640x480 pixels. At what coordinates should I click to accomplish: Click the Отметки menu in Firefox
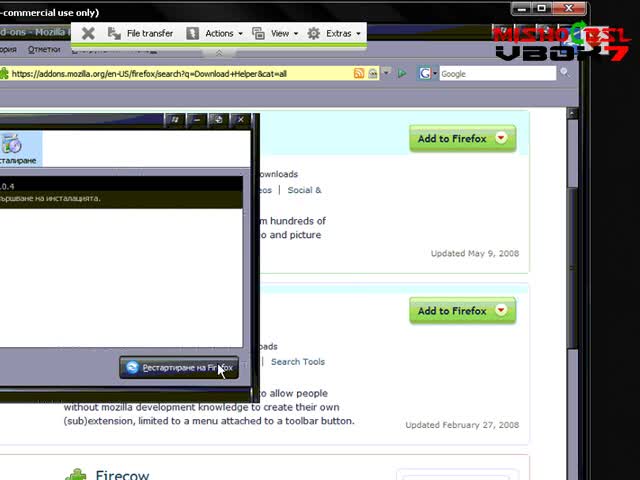point(44,50)
